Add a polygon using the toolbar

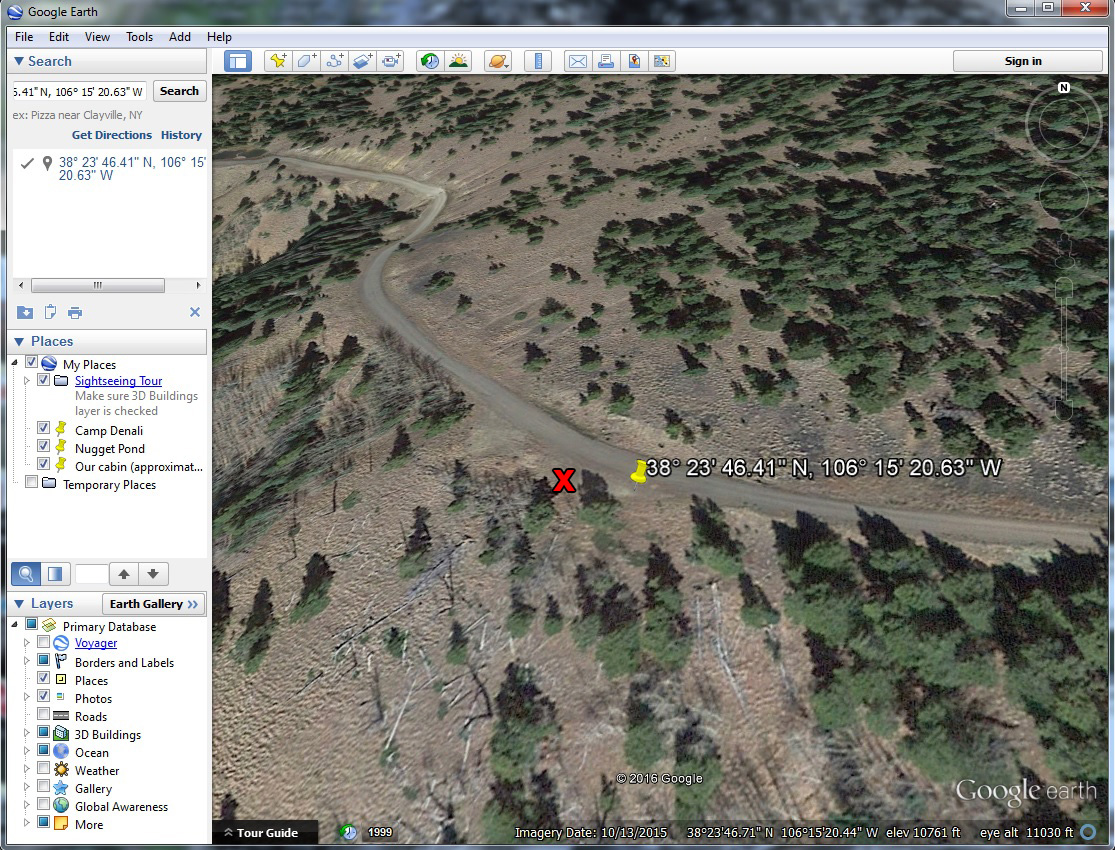pos(306,61)
